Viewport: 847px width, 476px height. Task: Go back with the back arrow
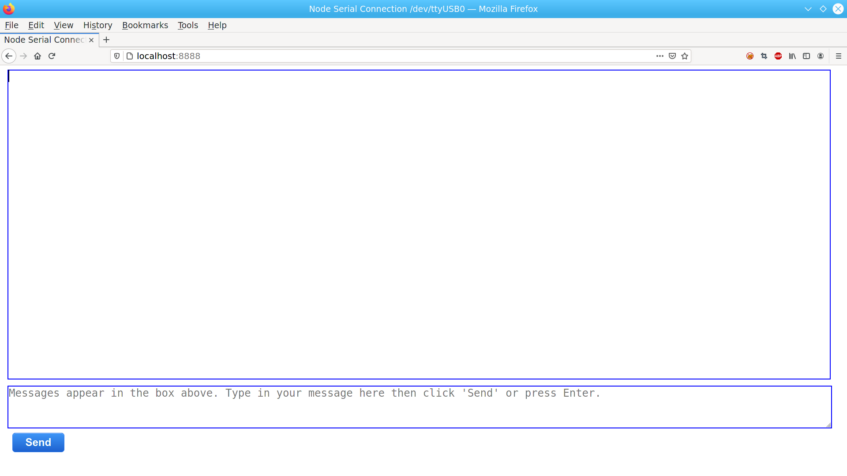[9, 56]
